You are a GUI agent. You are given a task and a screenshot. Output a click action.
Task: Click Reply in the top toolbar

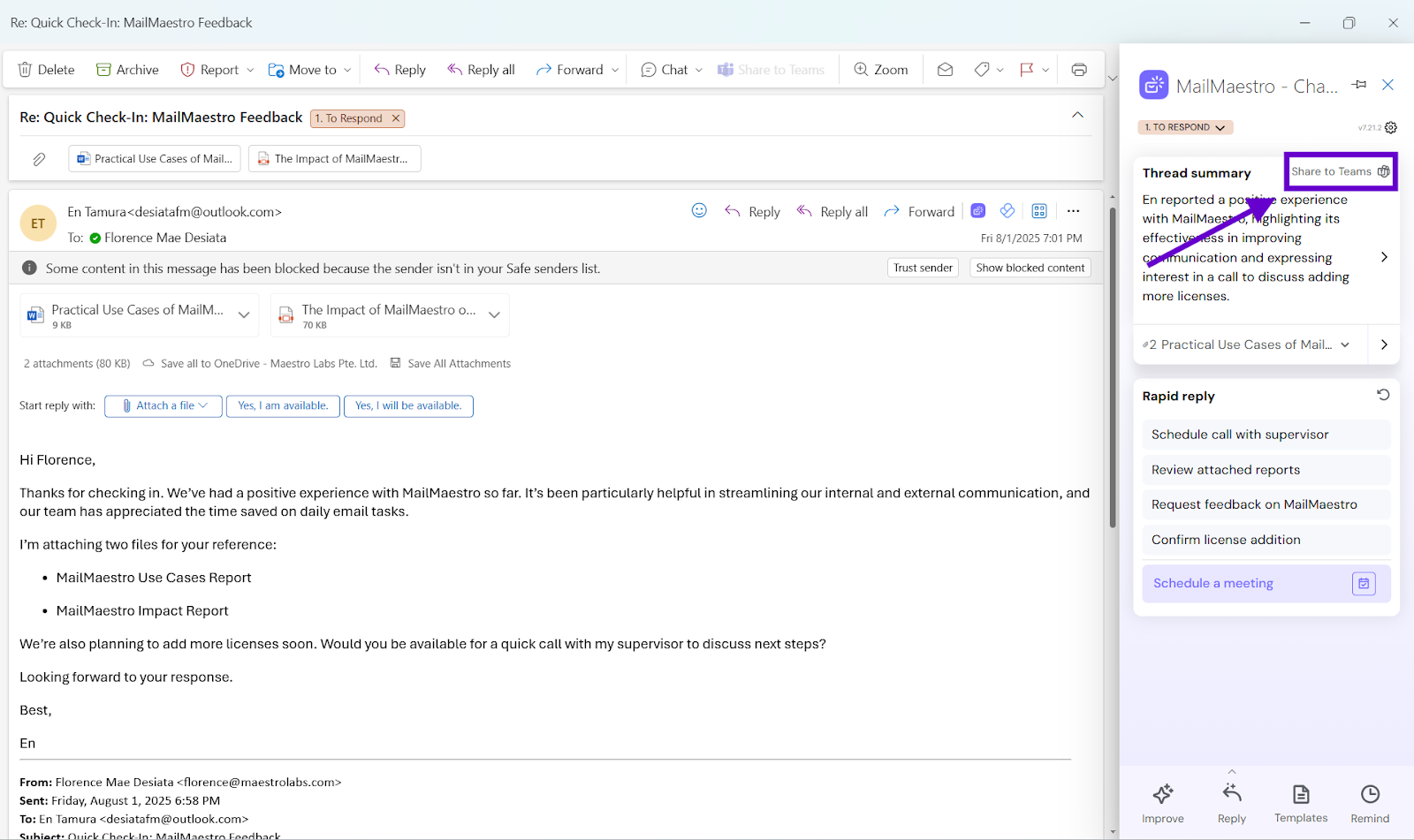point(399,70)
